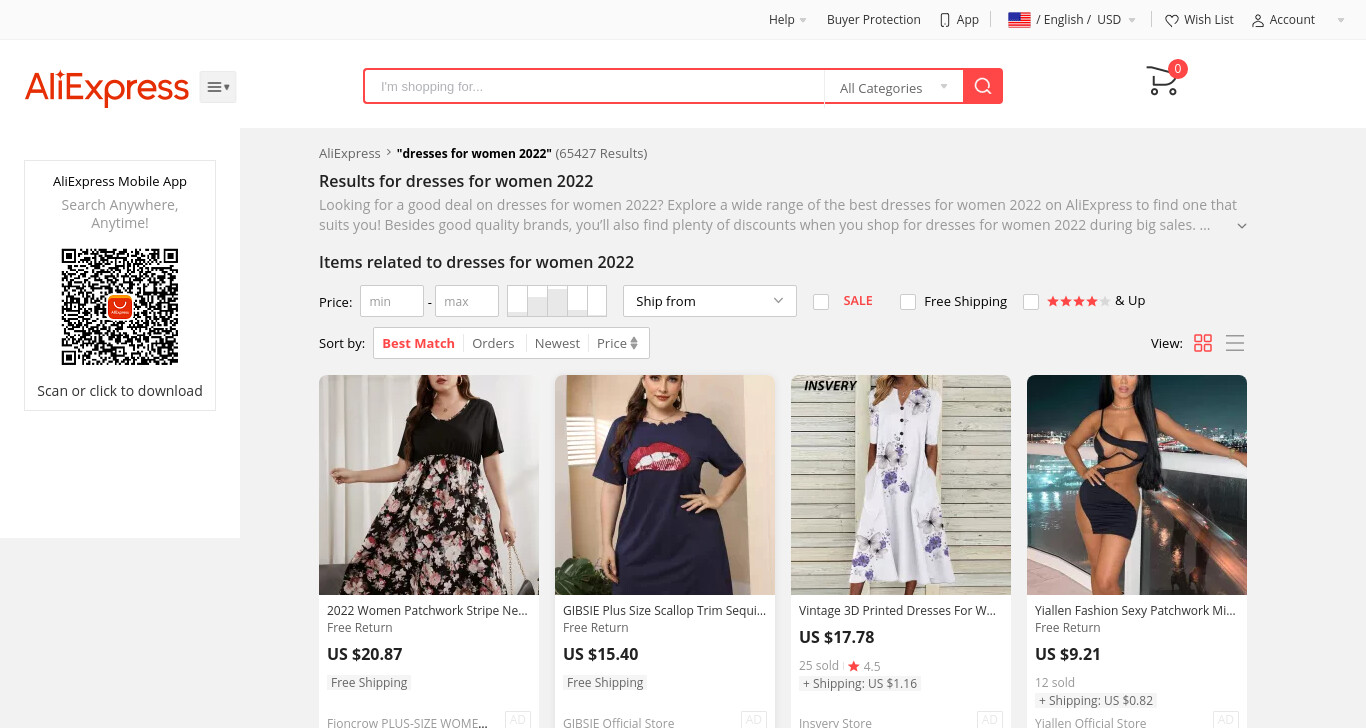Open Yiallen Fashion Sexy Patchwork title
This screenshot has width=1366, height=728.
pos(1134,610)
